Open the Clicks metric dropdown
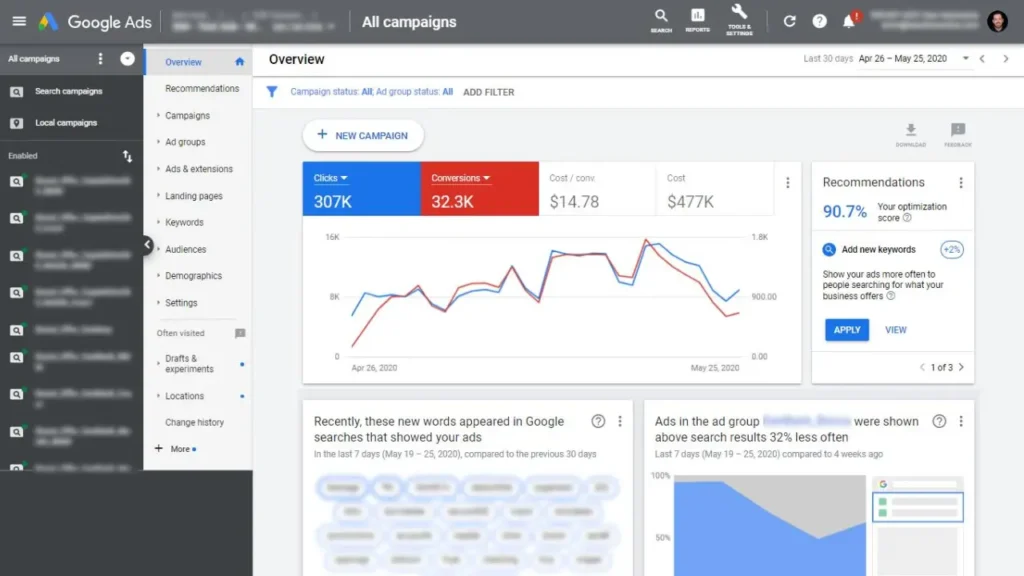Viewport: 1024px width, 576px height. [330, 178]
